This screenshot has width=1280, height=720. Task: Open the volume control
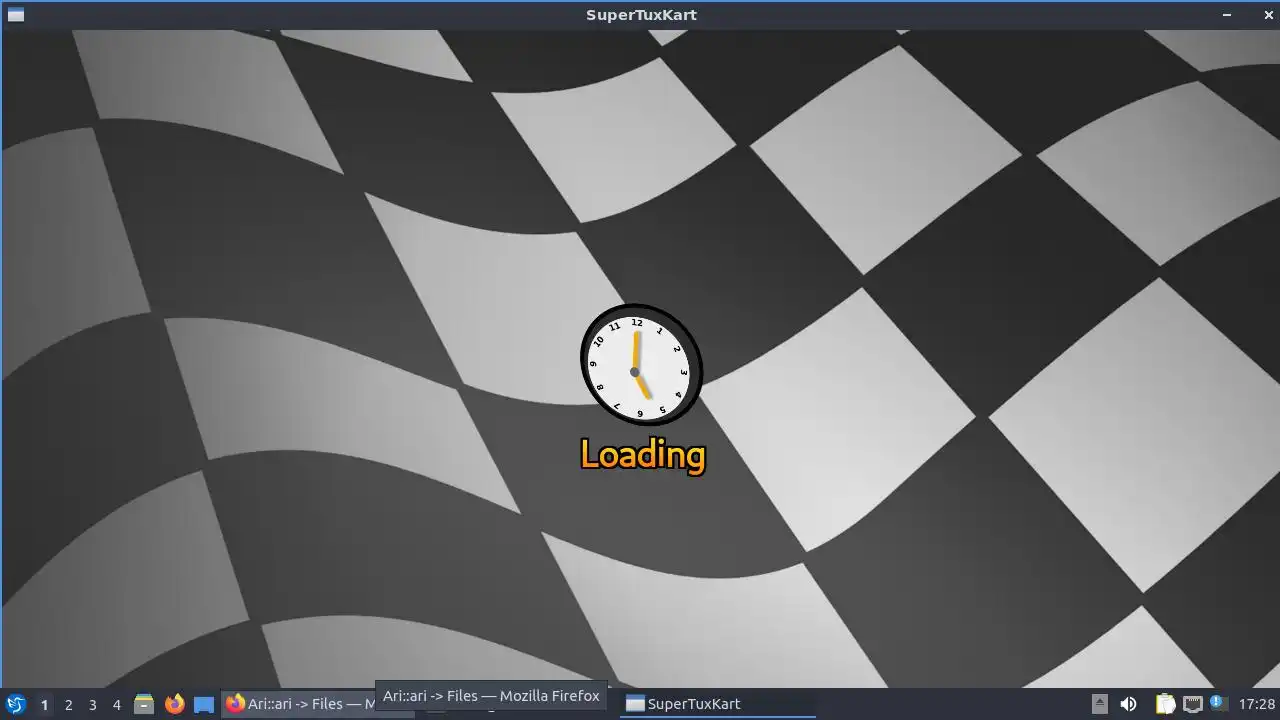(1128, 704)
